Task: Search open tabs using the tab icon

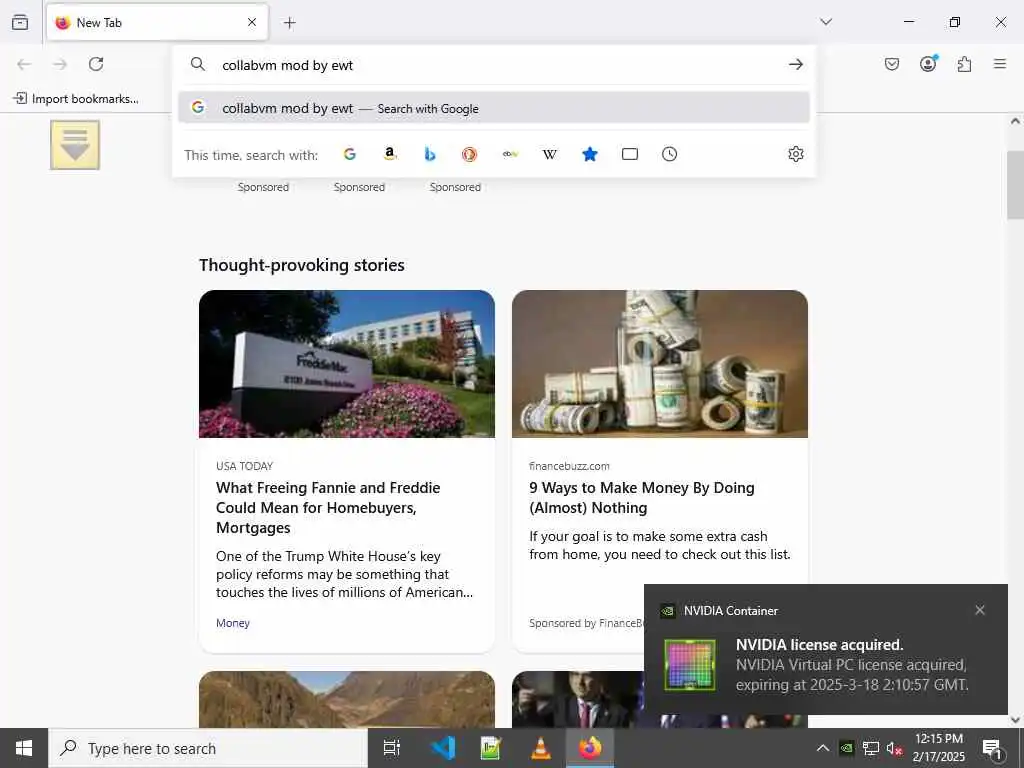Action: tap(630, 154)
